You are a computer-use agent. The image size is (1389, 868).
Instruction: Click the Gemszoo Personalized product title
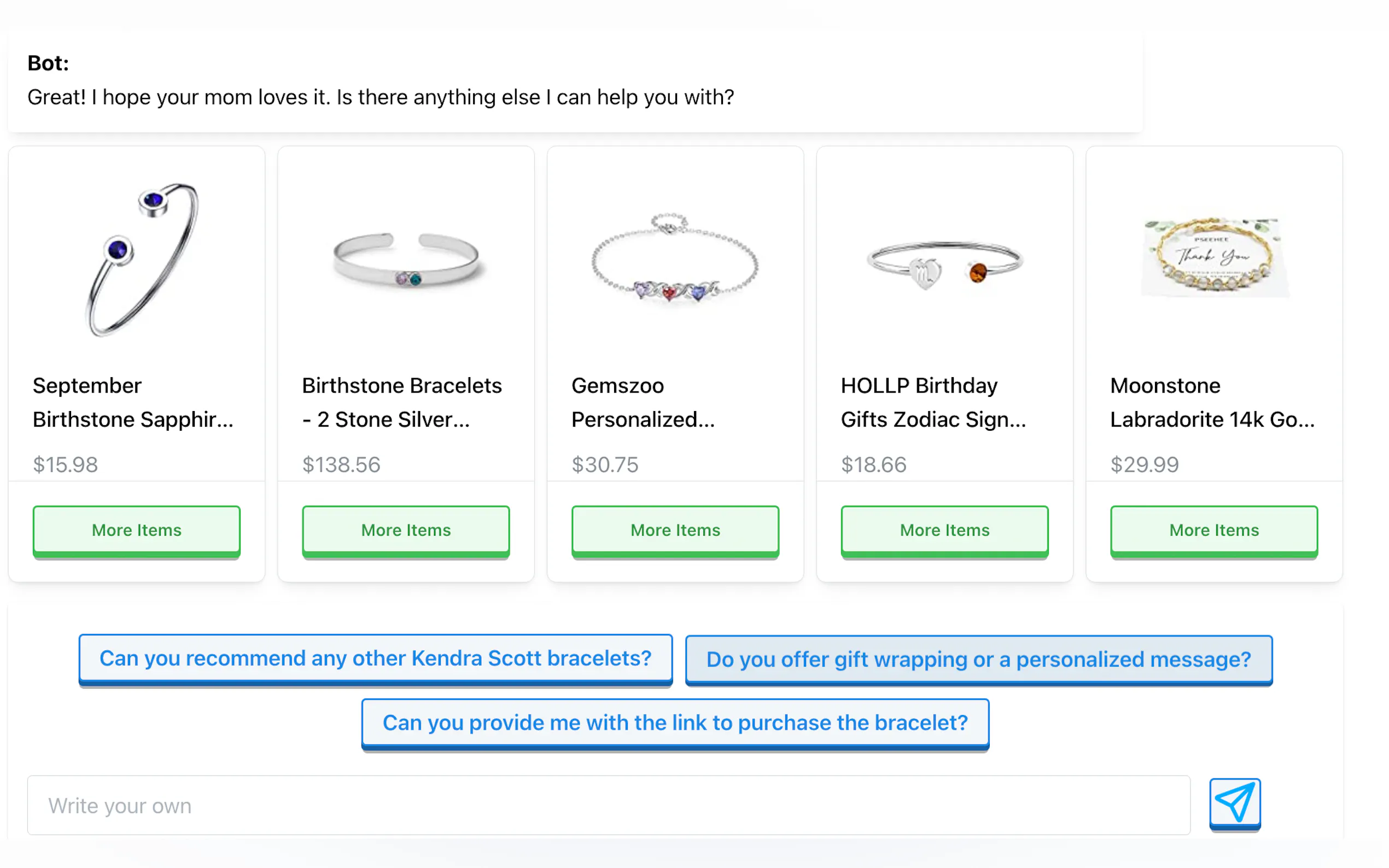coord(643,402)
